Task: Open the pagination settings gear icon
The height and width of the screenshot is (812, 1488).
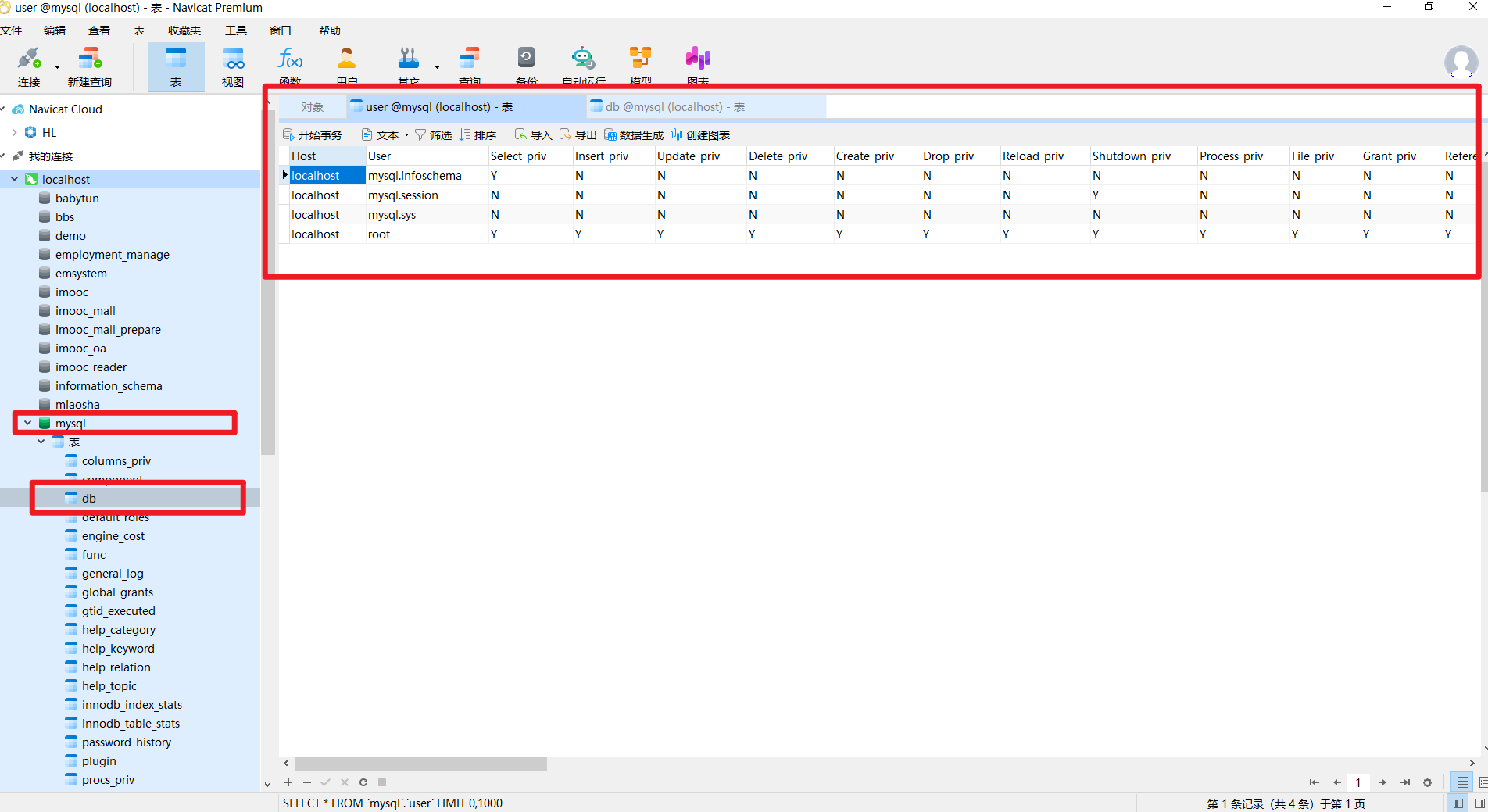Action: (1428, 782)
